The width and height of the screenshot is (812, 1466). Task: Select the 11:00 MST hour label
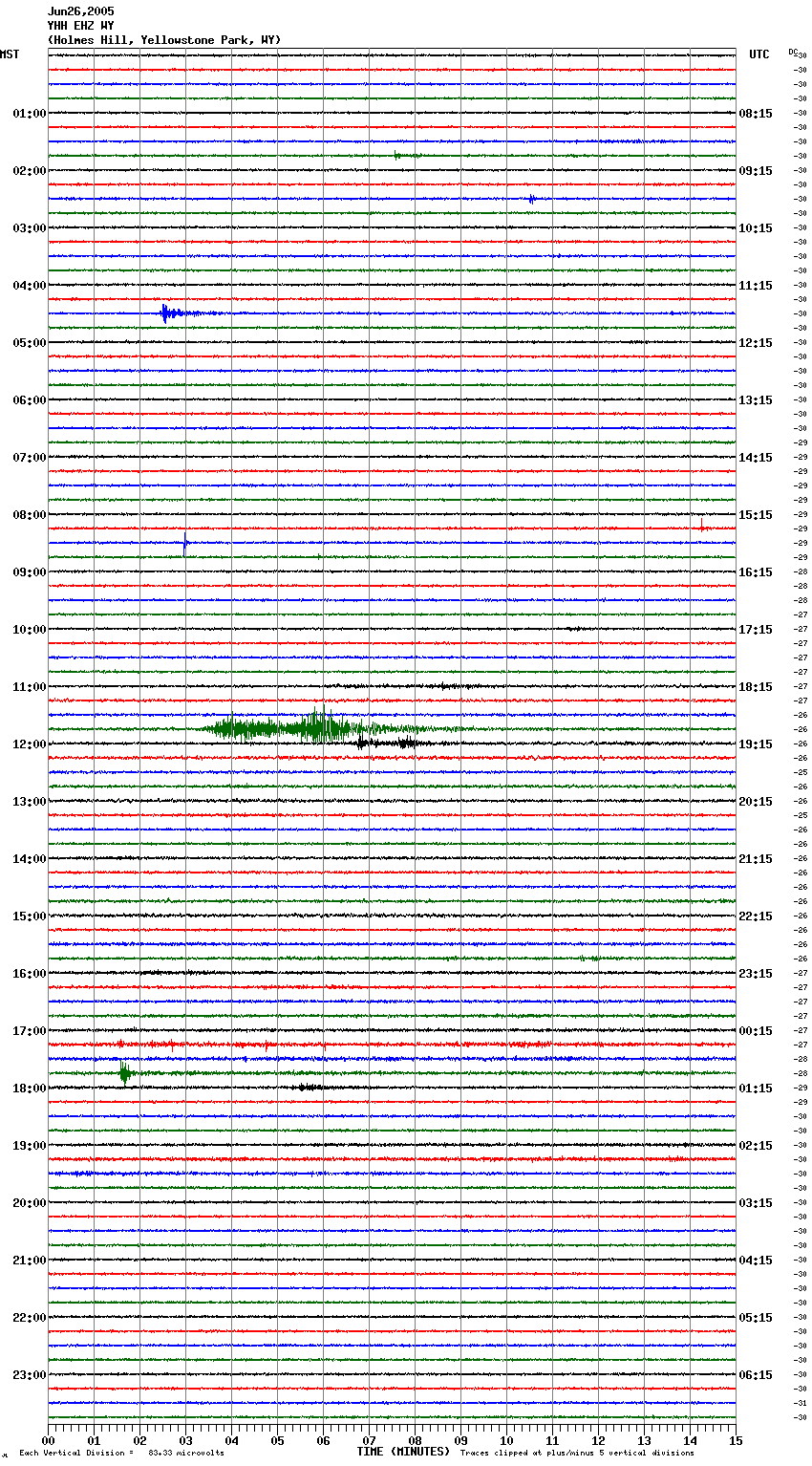coord(29,687)
